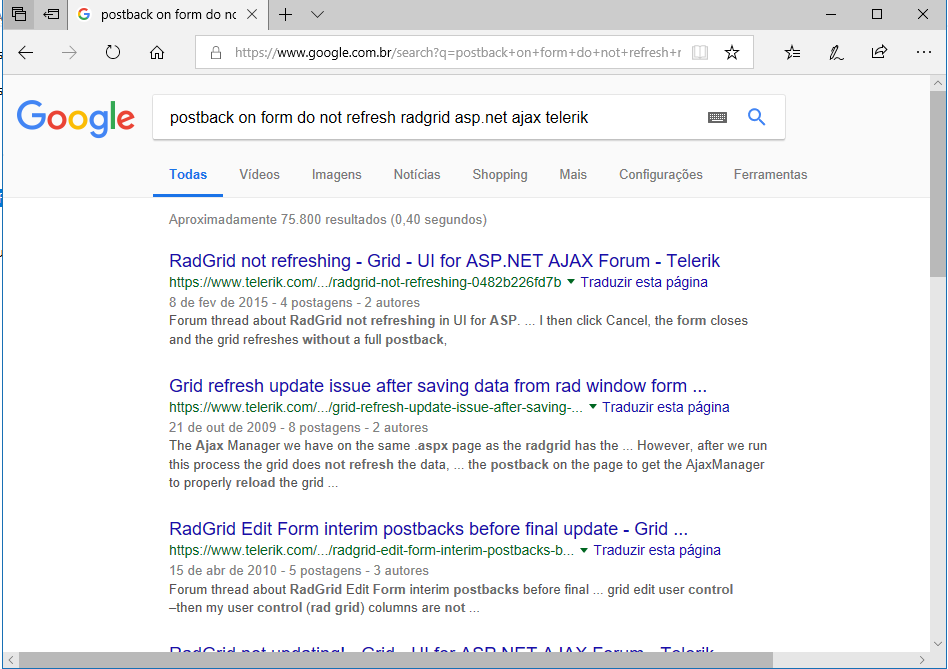This screenshot has height=669, width=948.
Task: Click the grid-refresh-update-issue green URL
Action: click(375, 407)
